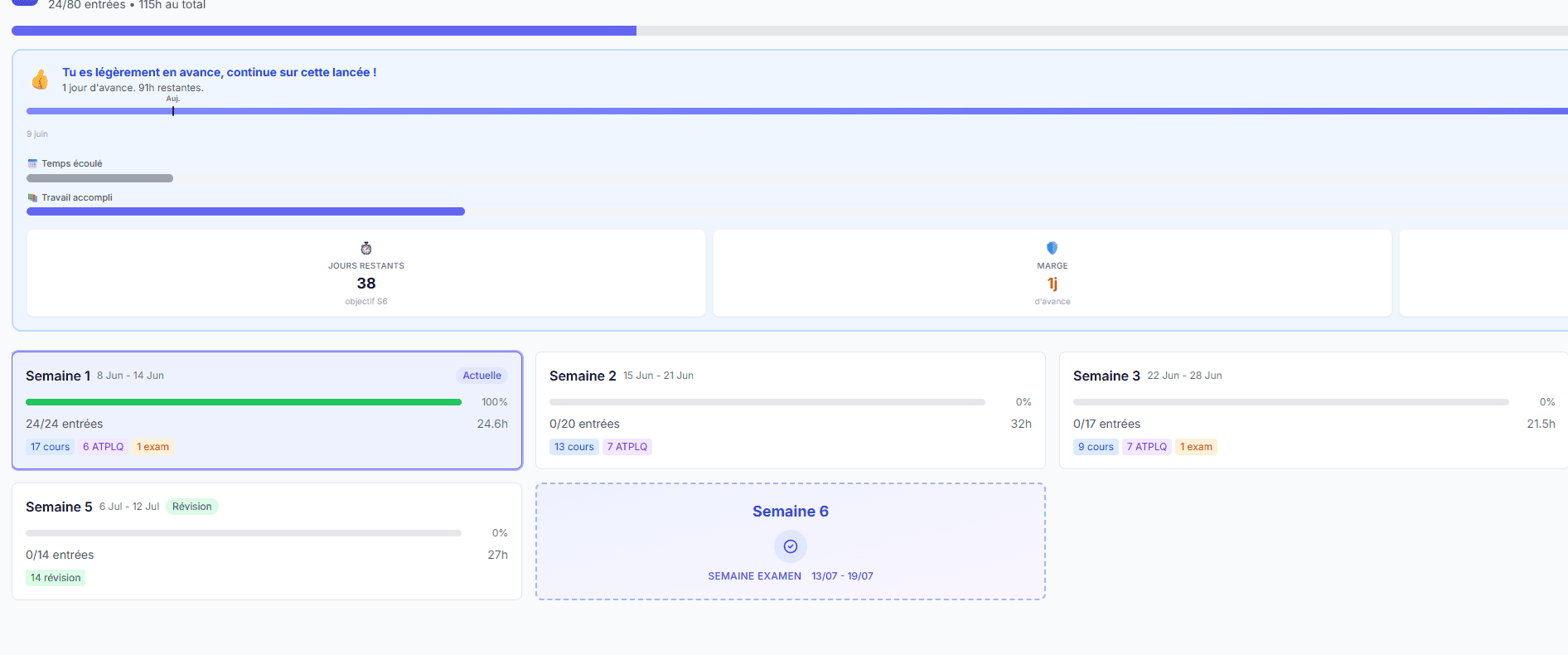Click the 27h value in Semaine 5
This screenshot has height=655, width=1568.
point(497,555)
